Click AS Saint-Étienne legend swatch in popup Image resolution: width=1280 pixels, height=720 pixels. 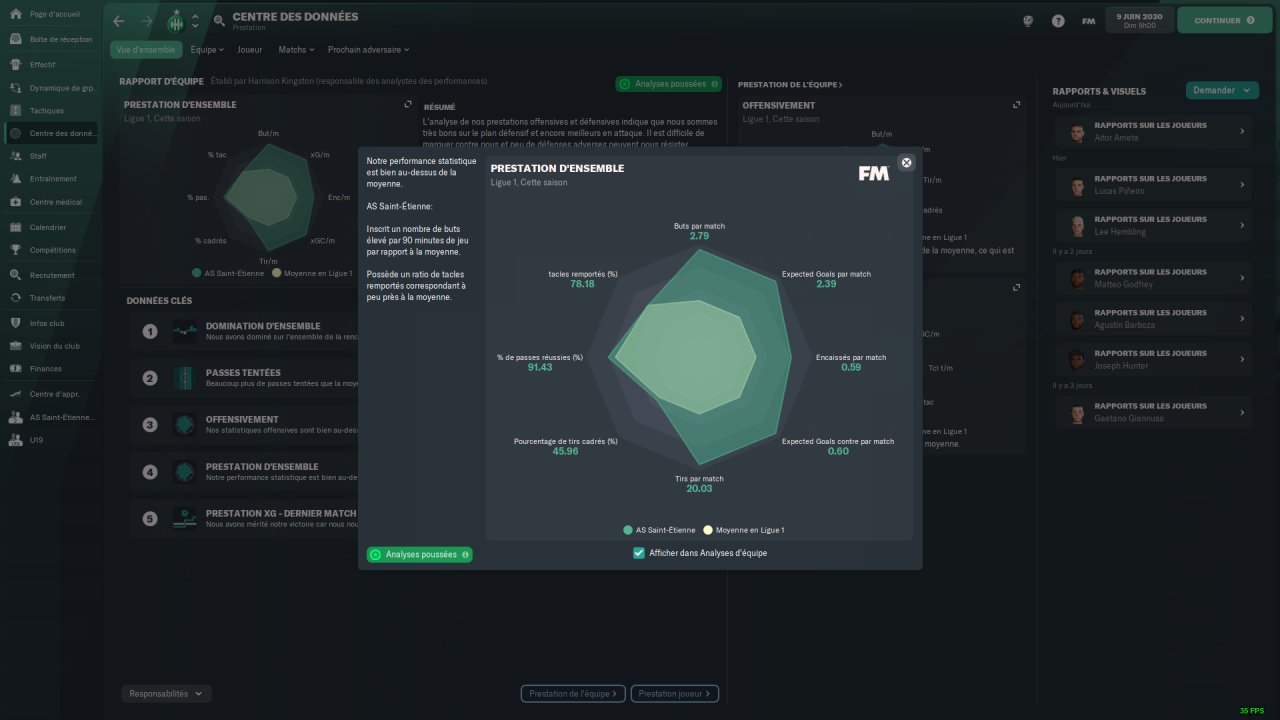[x=627, y=530]
